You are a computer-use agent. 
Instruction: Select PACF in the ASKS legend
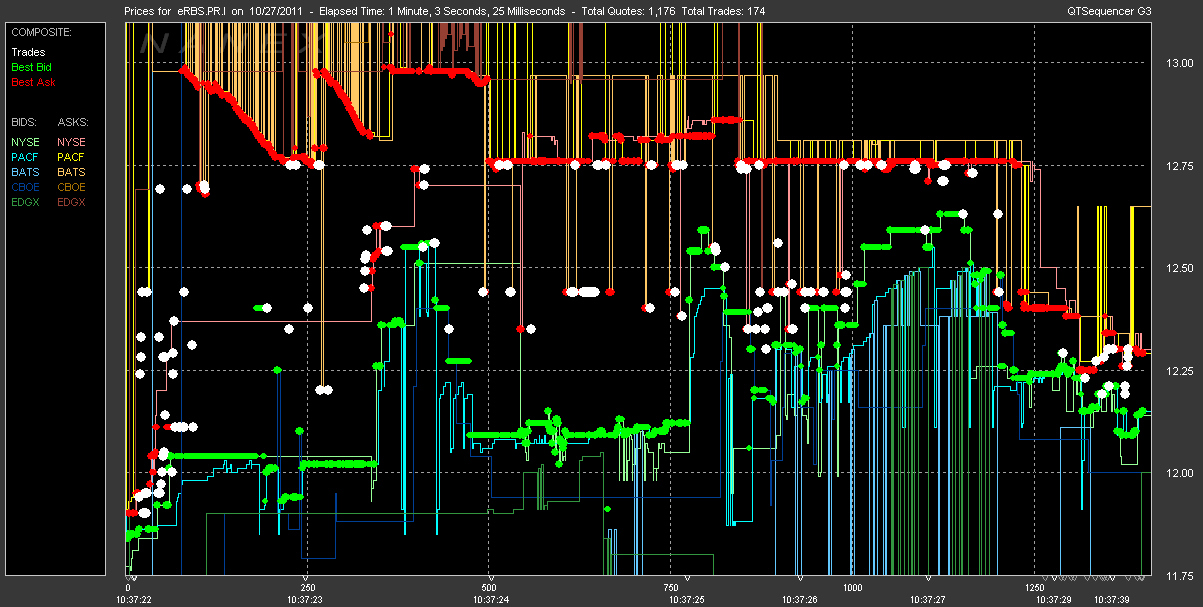point(71,157)
